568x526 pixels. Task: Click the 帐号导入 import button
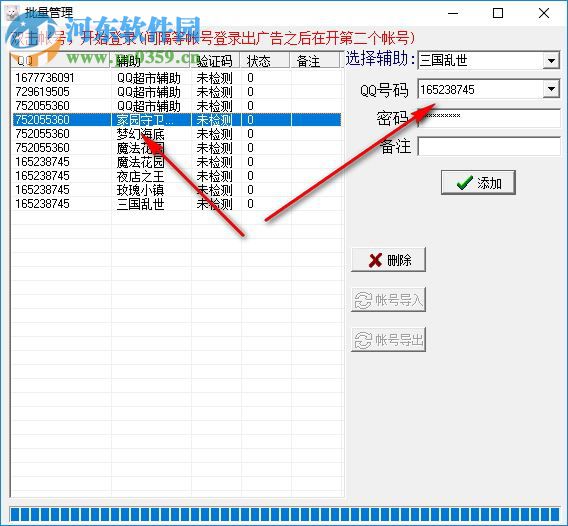388,300
